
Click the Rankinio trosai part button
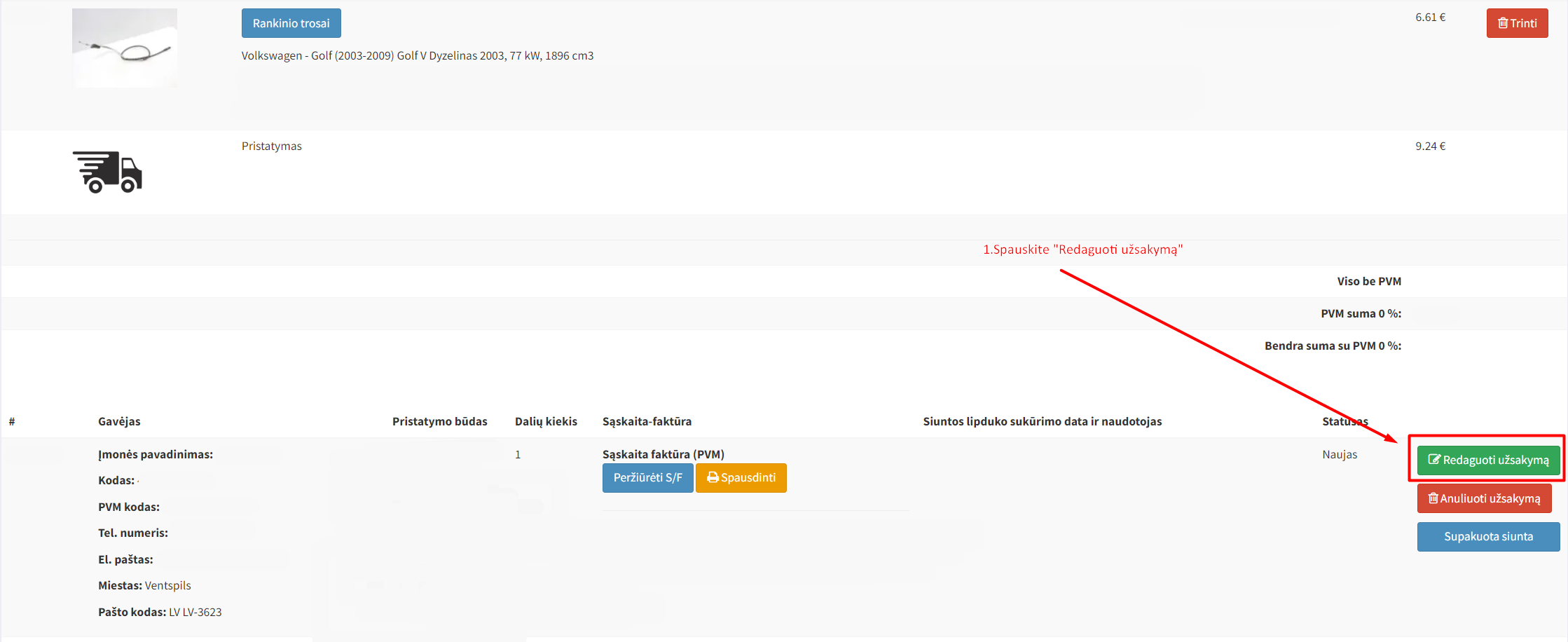pos(291,23)
